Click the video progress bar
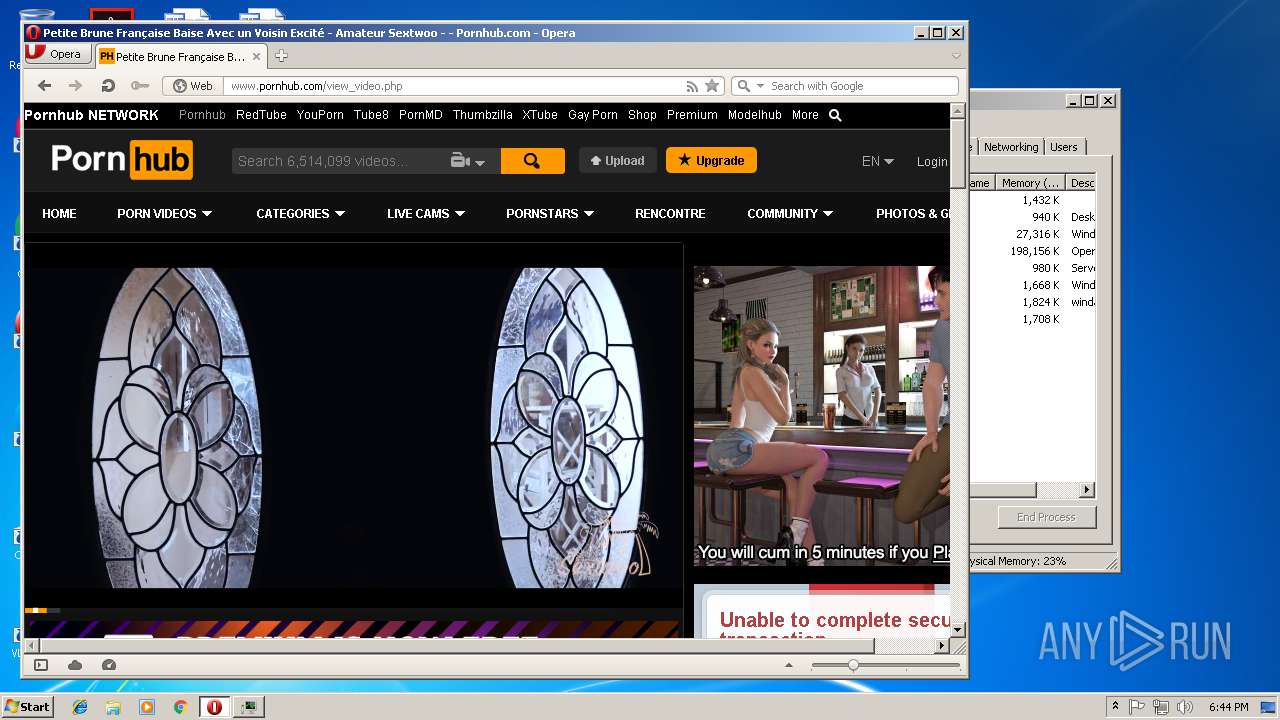 click(353, 610)
